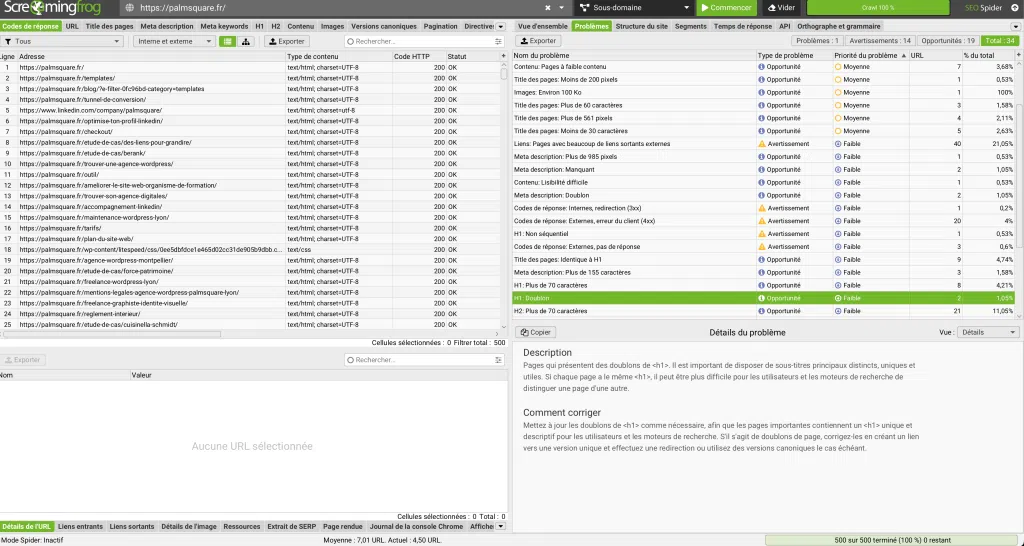Switch to Orthographe et grammaire tab

coord(839,27)
